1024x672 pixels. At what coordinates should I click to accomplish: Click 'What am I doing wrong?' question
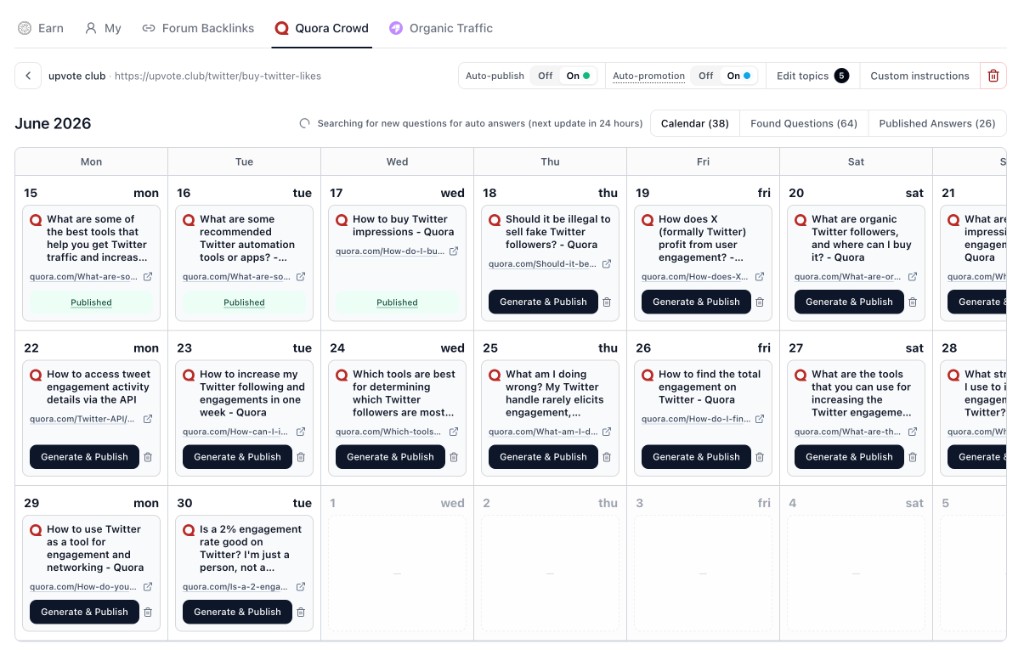click(554, 393)
